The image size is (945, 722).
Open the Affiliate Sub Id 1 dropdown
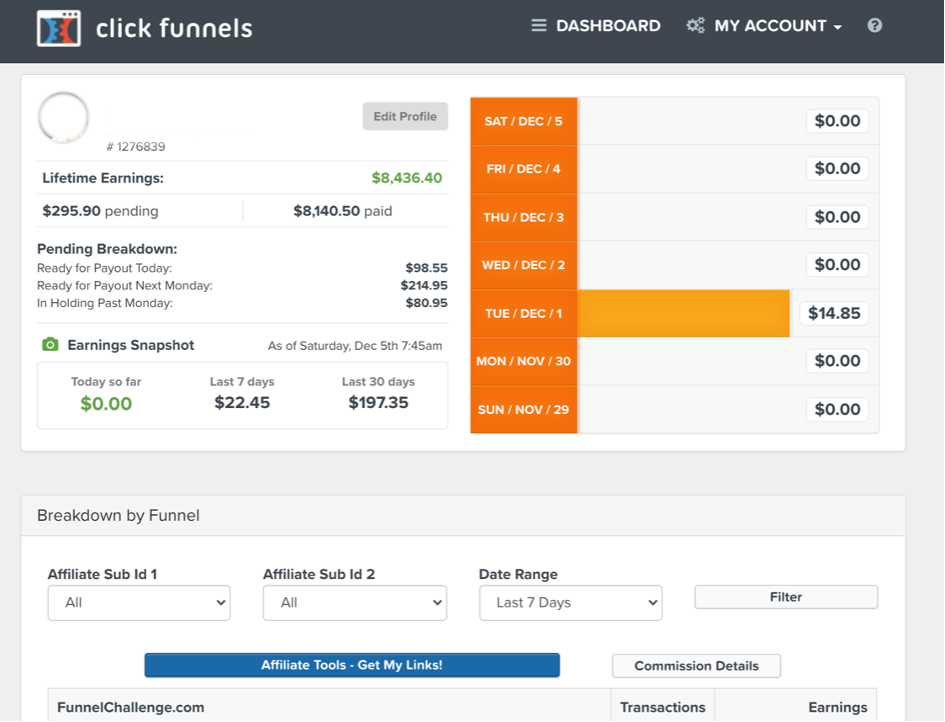click(x=139, y=603)
